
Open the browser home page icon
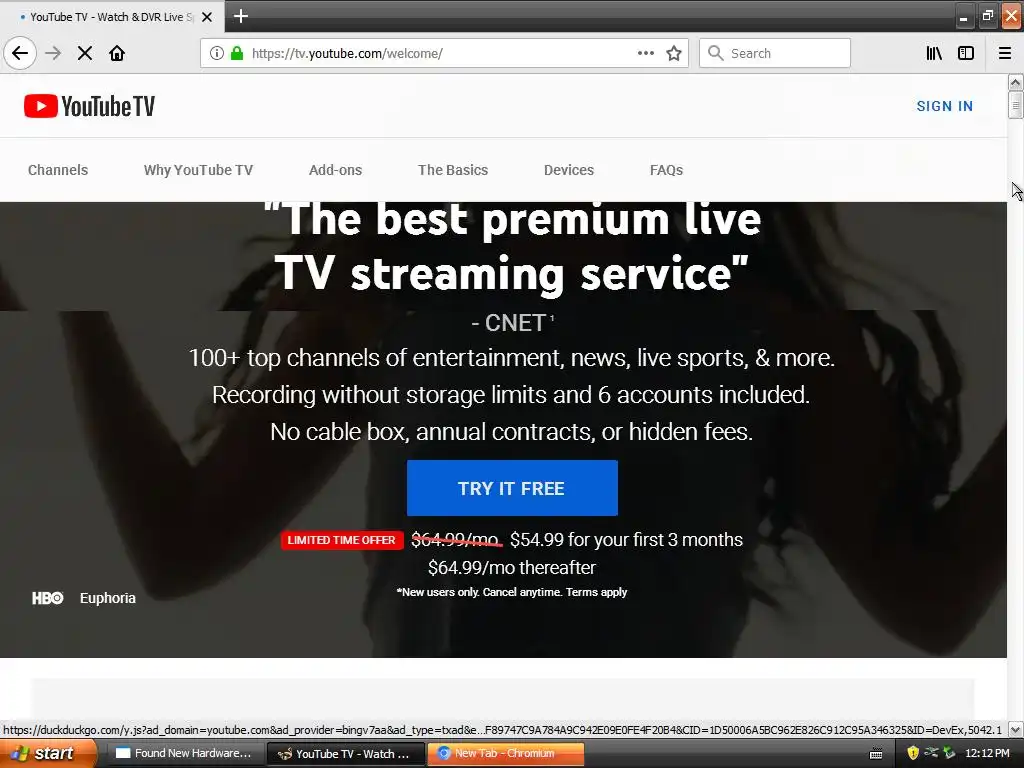117,53
